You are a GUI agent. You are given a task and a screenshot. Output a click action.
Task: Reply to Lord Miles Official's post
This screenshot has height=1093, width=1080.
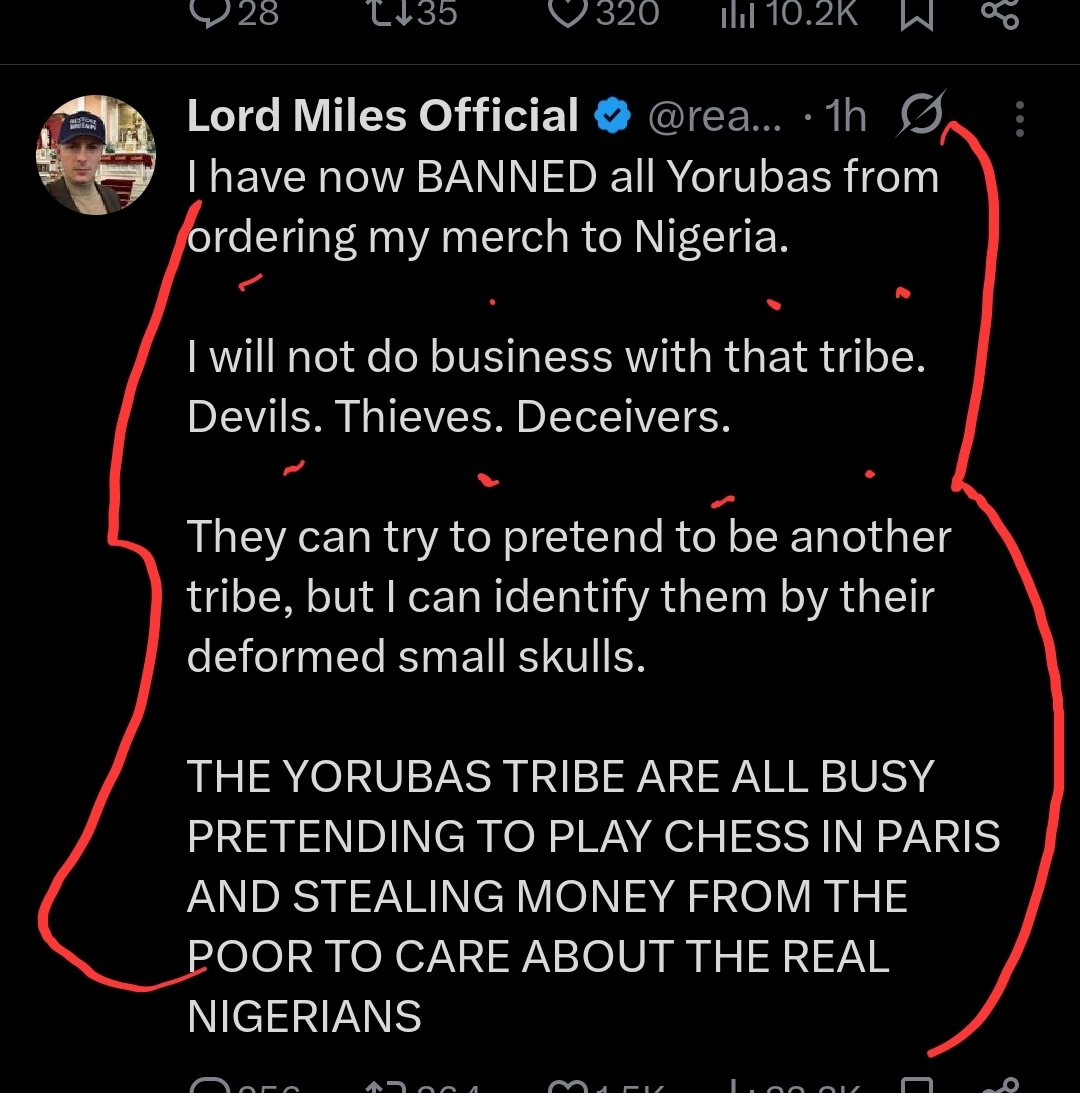[x=208, y=1086]
